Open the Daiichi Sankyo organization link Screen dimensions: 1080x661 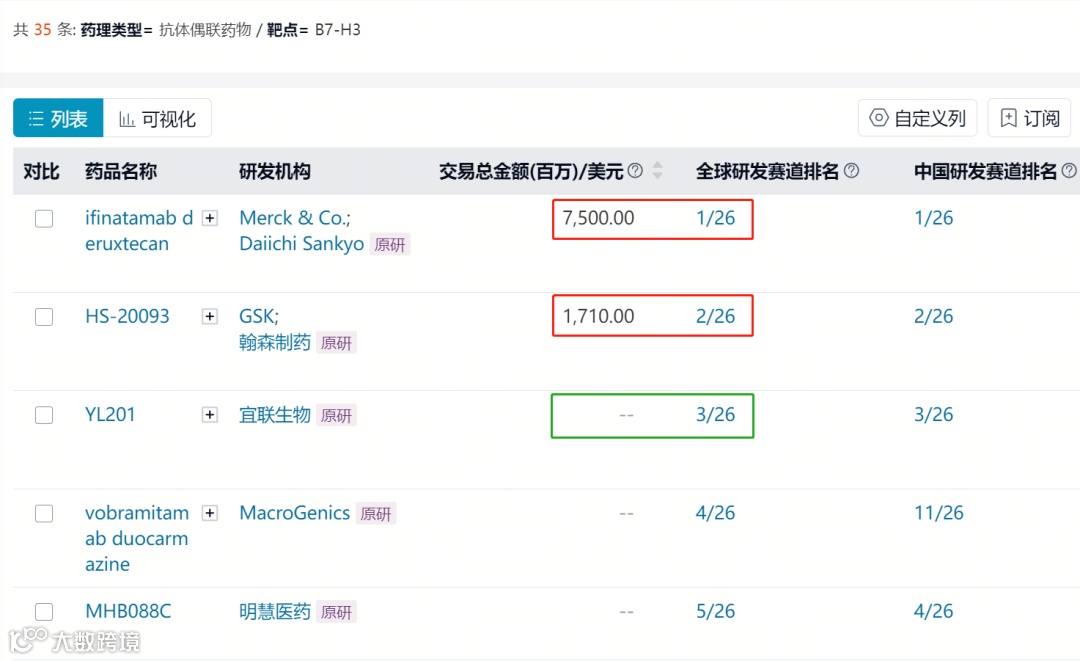pyautogui.click(x=302, y=244)
